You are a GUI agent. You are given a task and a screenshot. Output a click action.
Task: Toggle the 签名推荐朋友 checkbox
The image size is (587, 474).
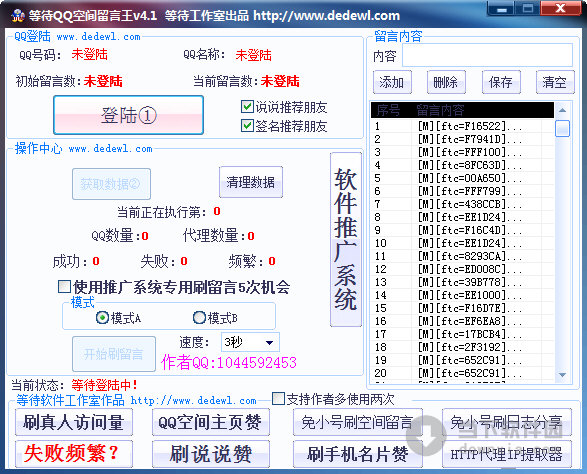click(x=247, y=125)
